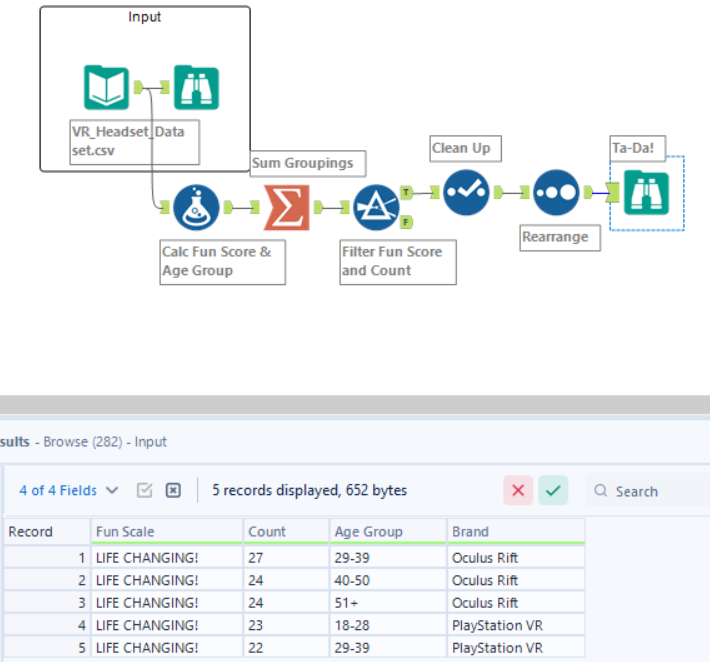The width and height of the screenshot is (710, 662).
Task: Expand the 4 of 4 Fields dropdown
Action: pyautogui.click(x=69, y=490)
